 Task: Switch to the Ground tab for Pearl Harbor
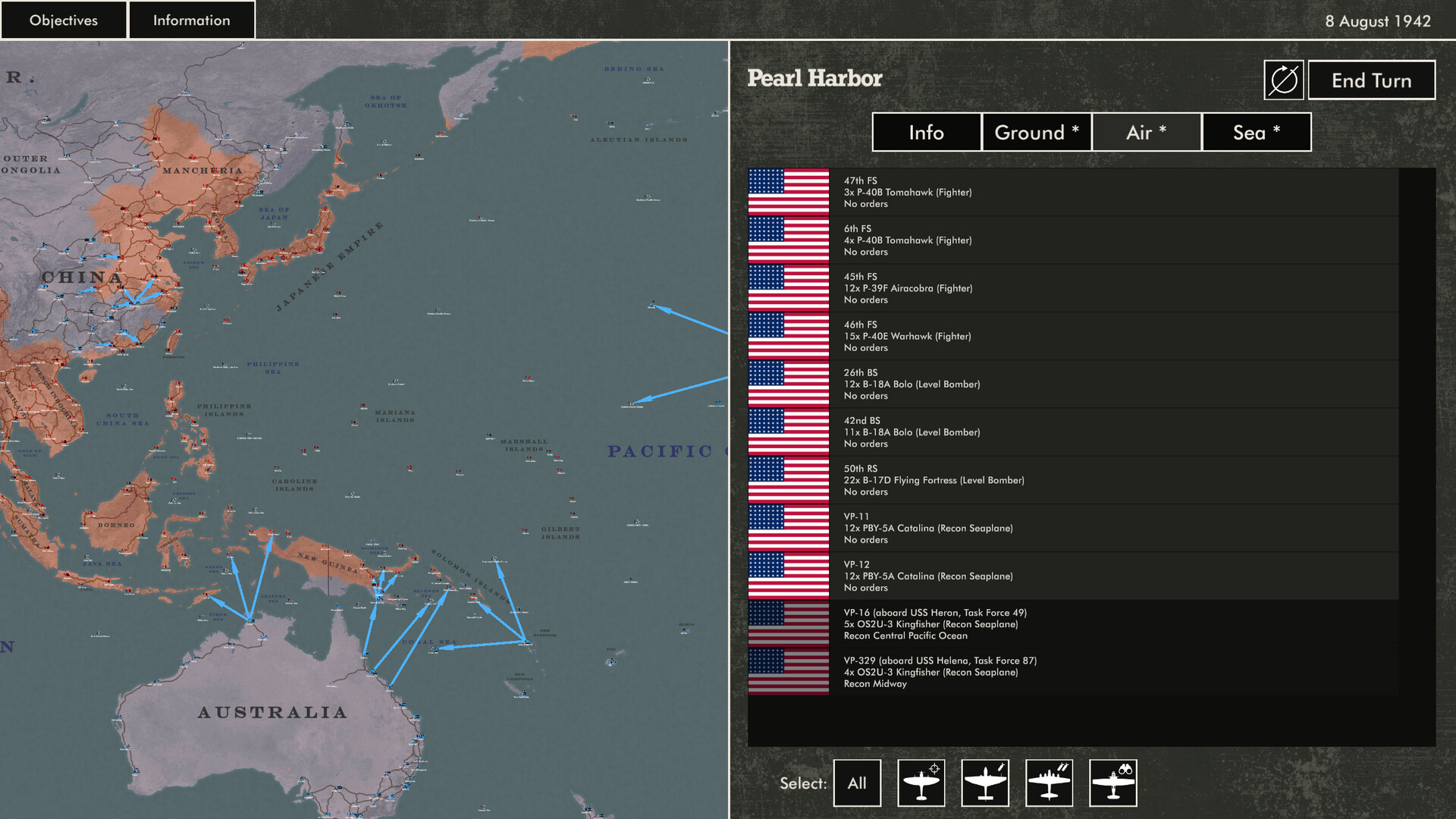1036,132
